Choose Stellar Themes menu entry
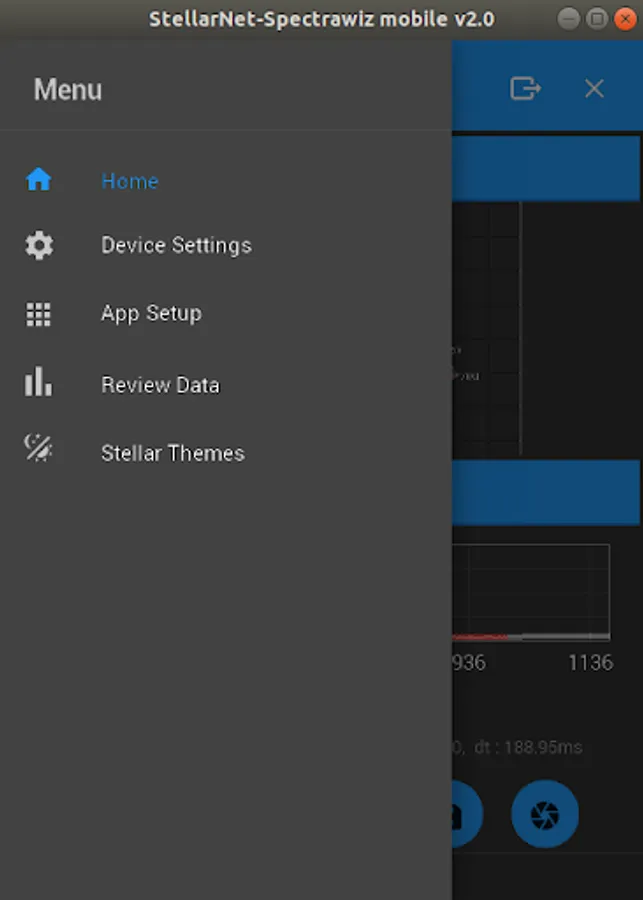The width and height of the screenshot is (643, 900). click(226, 453)
